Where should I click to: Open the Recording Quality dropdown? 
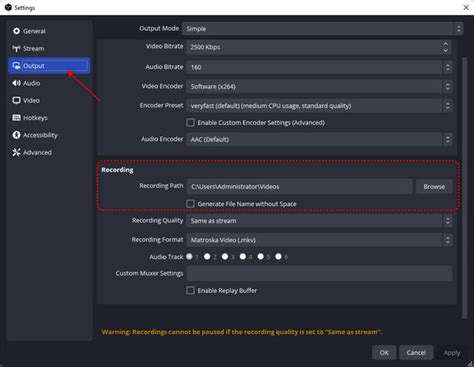[x=319, y=221]
